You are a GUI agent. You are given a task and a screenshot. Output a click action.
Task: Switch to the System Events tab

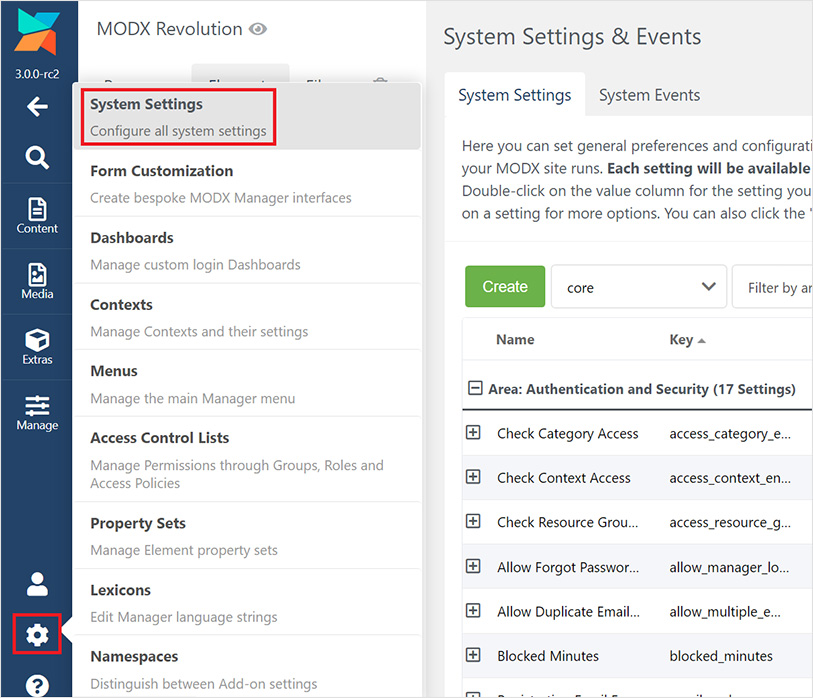[649, 95]
